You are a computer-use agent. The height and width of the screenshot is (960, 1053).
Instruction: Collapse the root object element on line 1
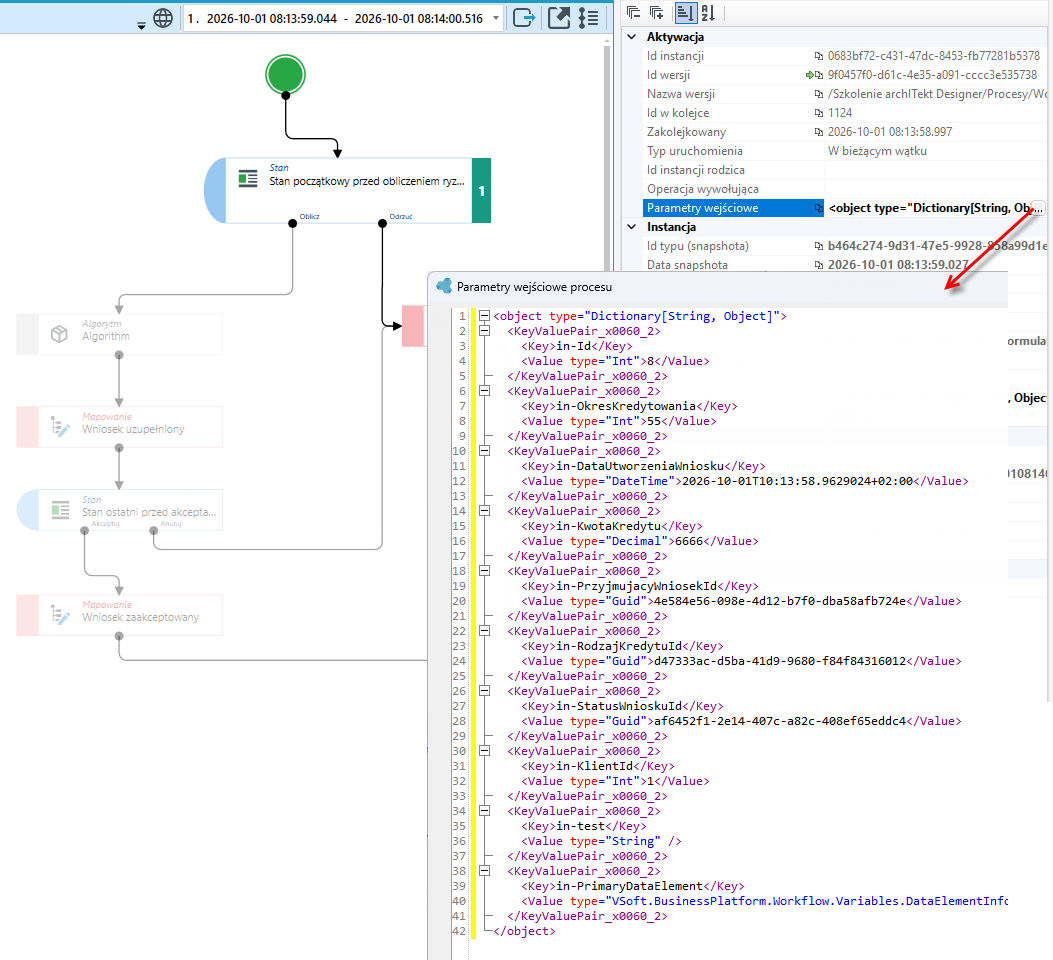(484, 316)
